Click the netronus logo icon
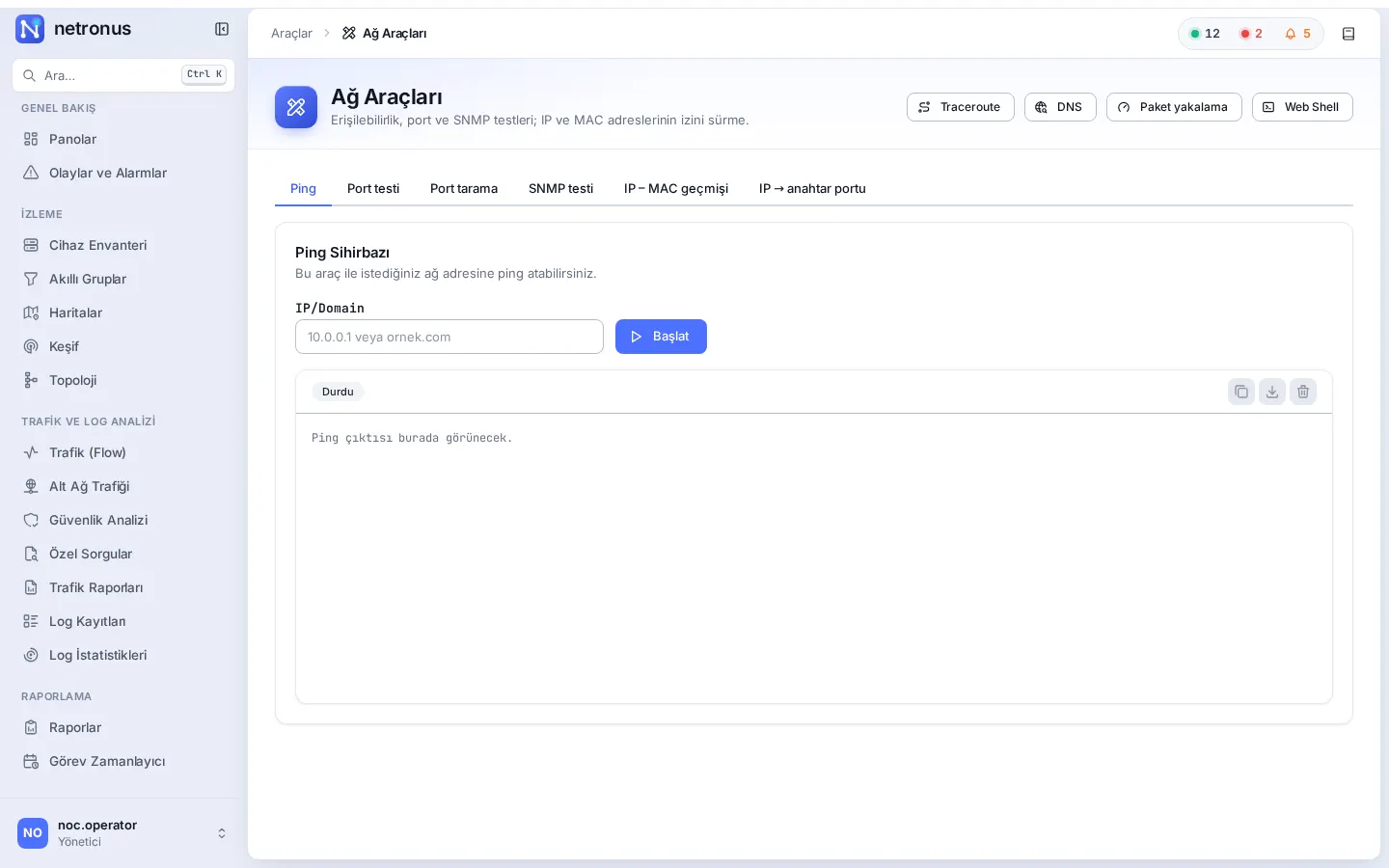This screenshot has height=868, width=1389. (x=30, y=29)
